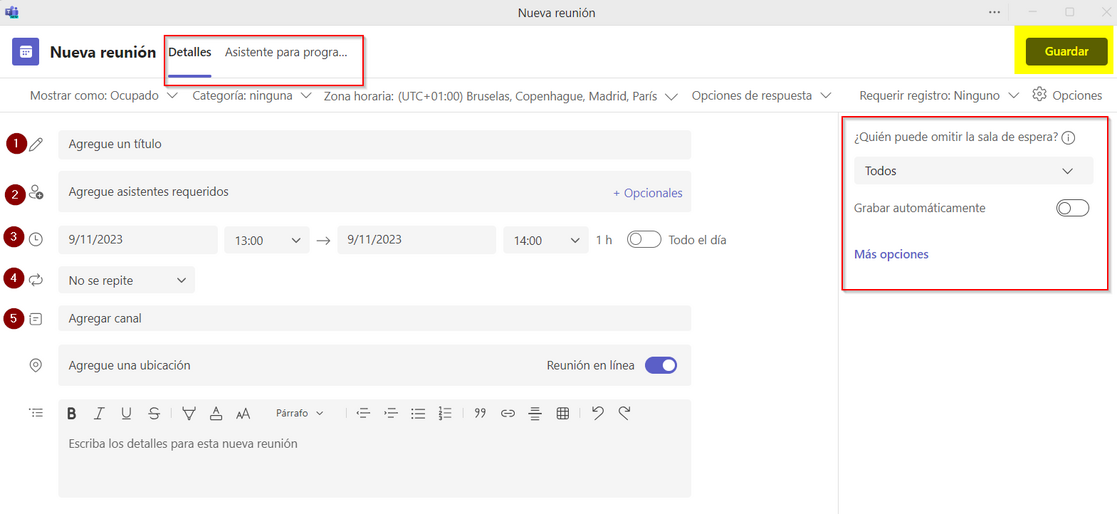Redo the last edit
This screenshot has width=1117, height=514.
[x=625, y=413]
